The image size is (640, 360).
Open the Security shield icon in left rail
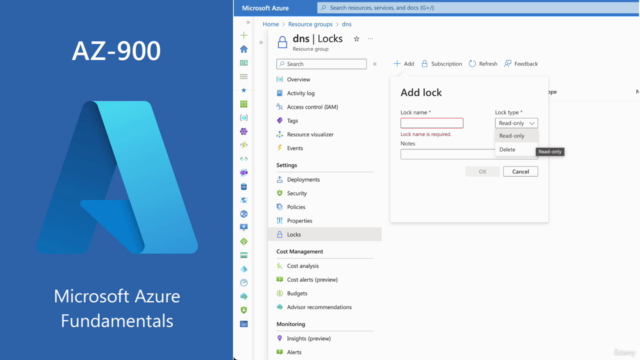tap(244, 310)
